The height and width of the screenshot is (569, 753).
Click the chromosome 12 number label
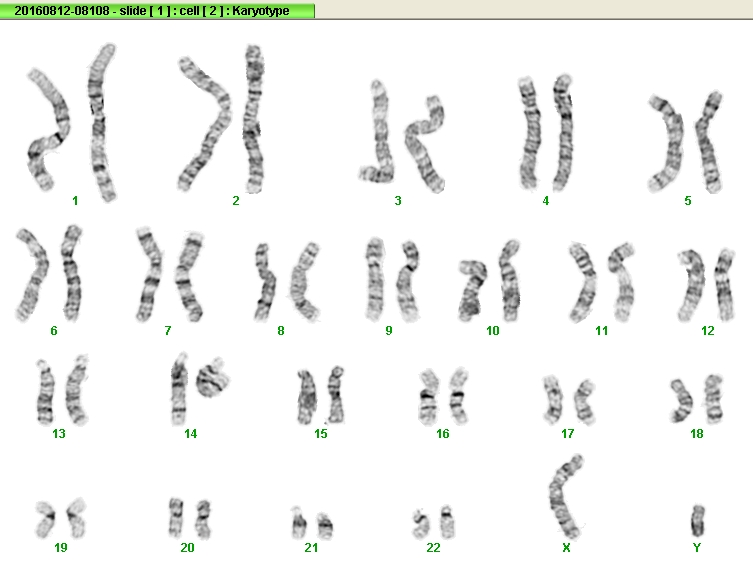pos(708,330)
